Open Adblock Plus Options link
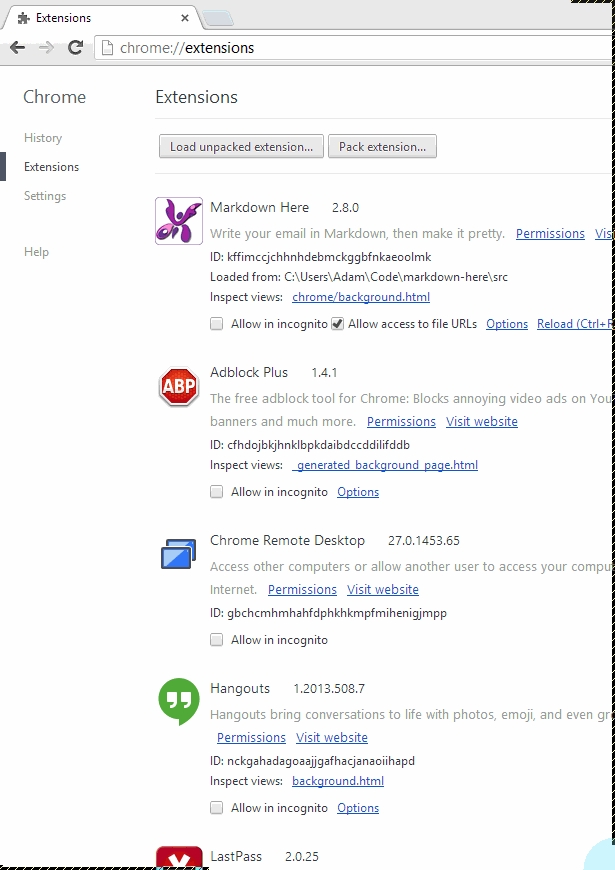Image resolution: width=615 pixels, height=870 pixels. 358,492
